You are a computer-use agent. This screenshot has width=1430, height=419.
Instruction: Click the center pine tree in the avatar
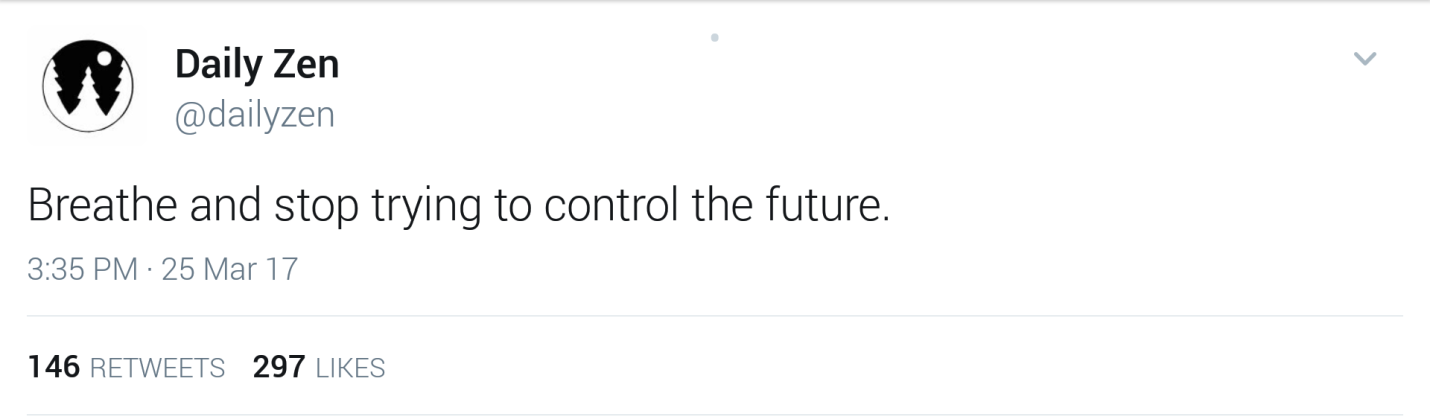(x=88, y=95)
